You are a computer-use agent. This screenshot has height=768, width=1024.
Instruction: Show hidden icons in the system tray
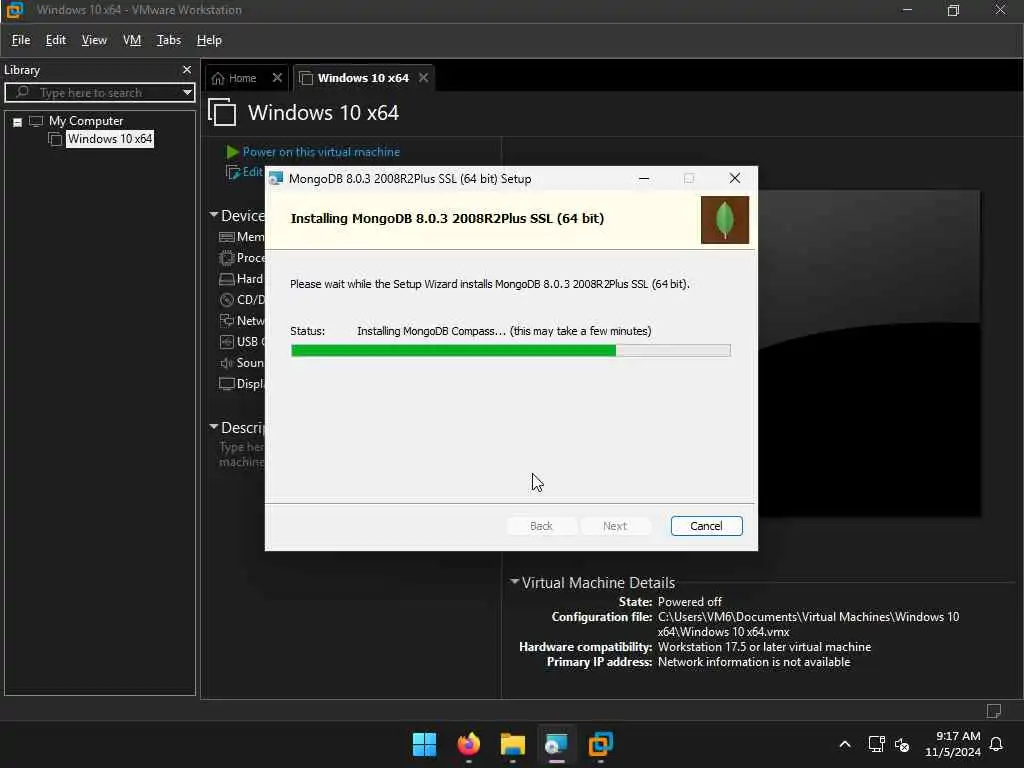pos(844,744)
